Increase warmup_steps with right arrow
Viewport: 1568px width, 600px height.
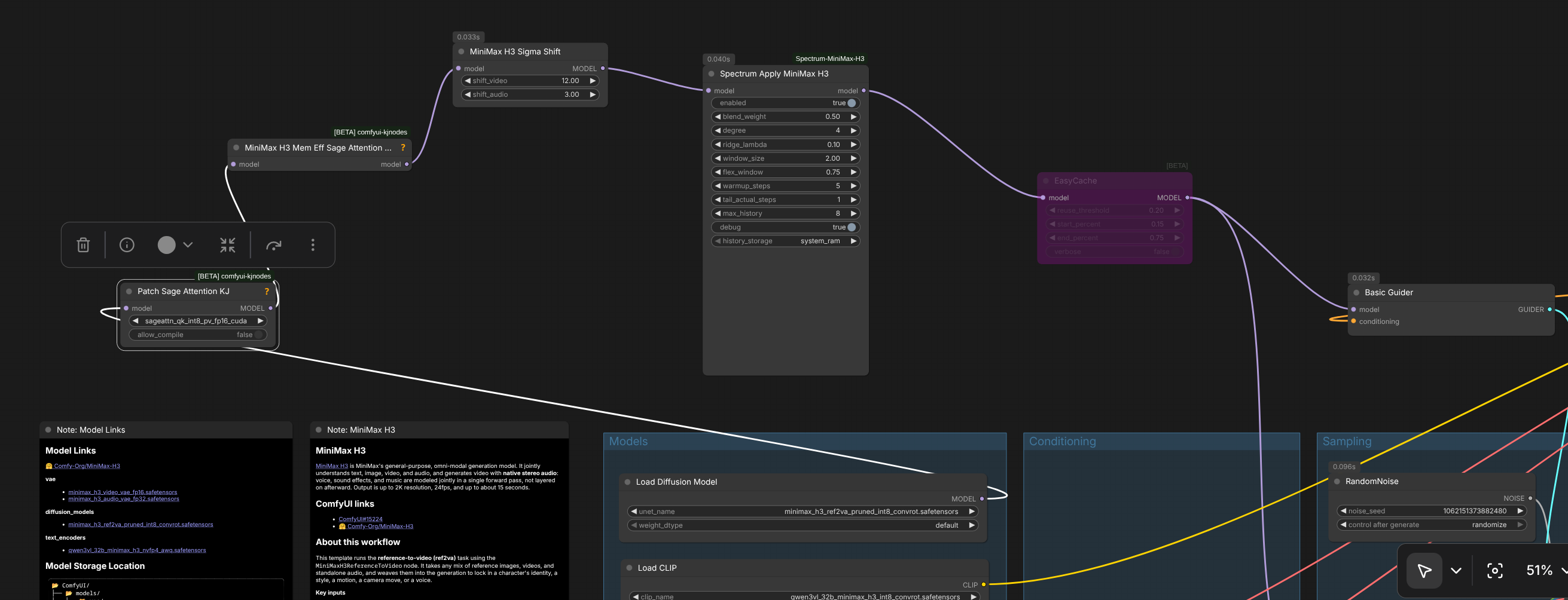point(853,186)
